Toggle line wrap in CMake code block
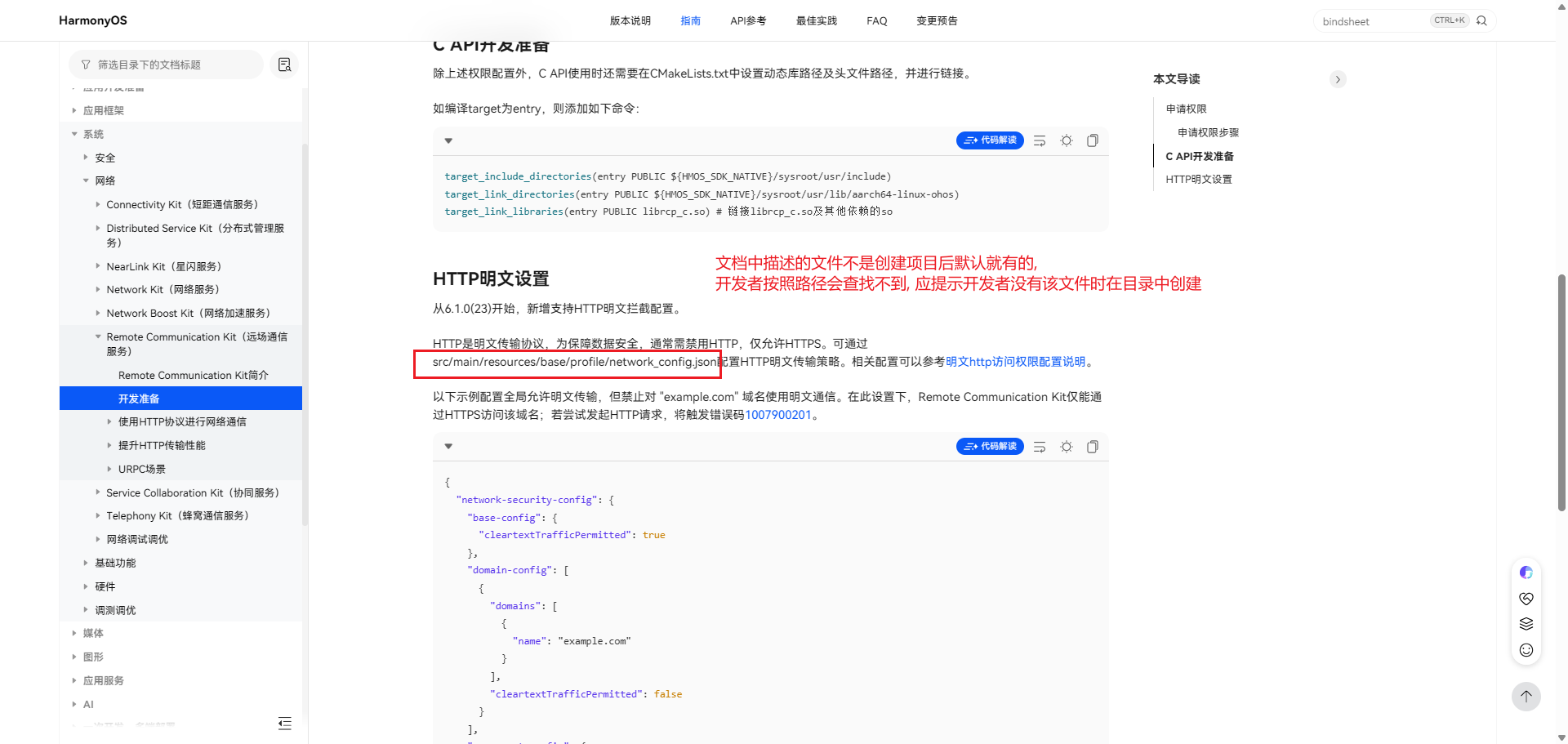The image size is (1568, 744). point(1040,140)
